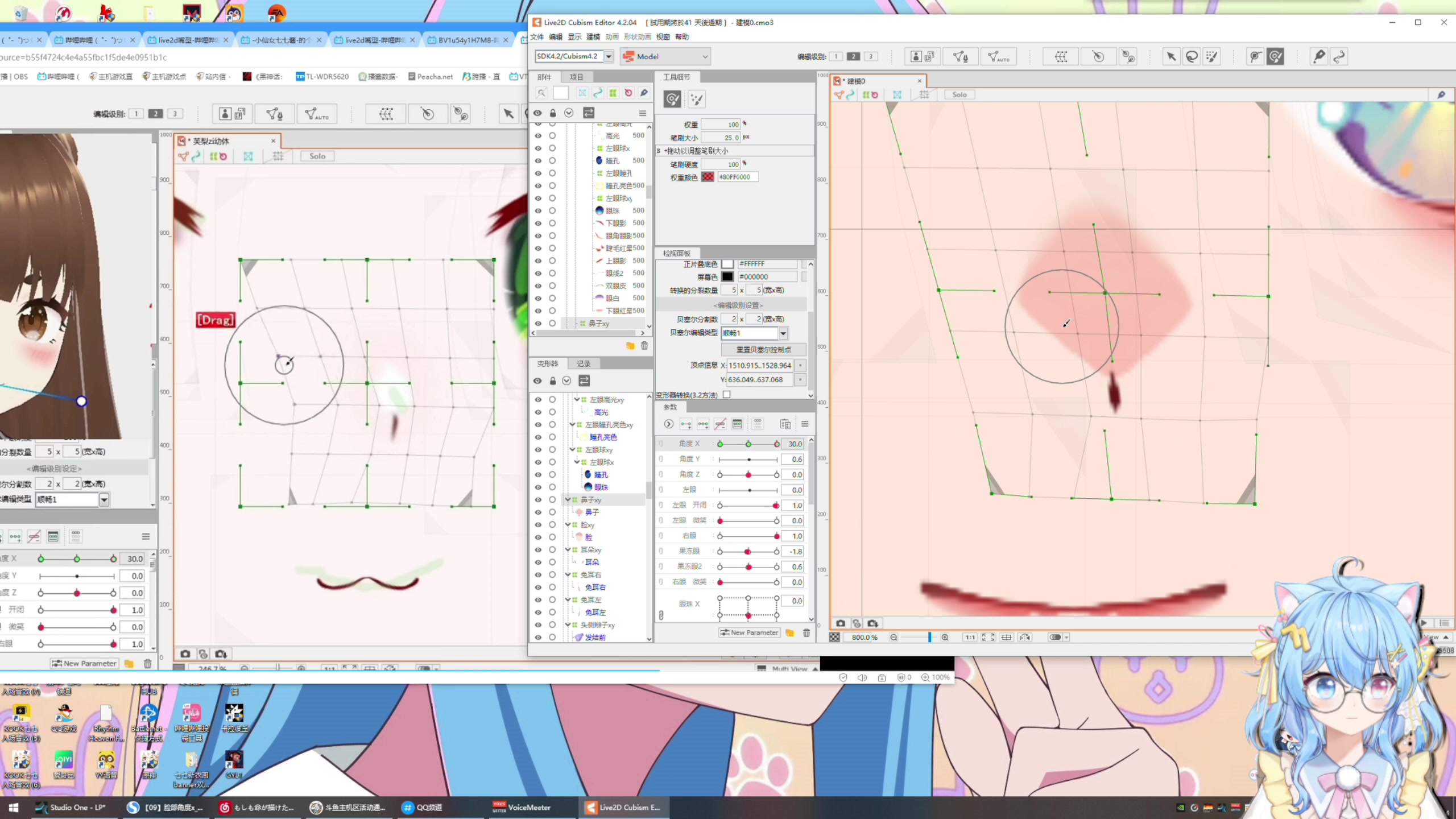1456x819 pixels.
Task: Click the 1:1 zoom button below the canvas
Action: click(970, 638)
